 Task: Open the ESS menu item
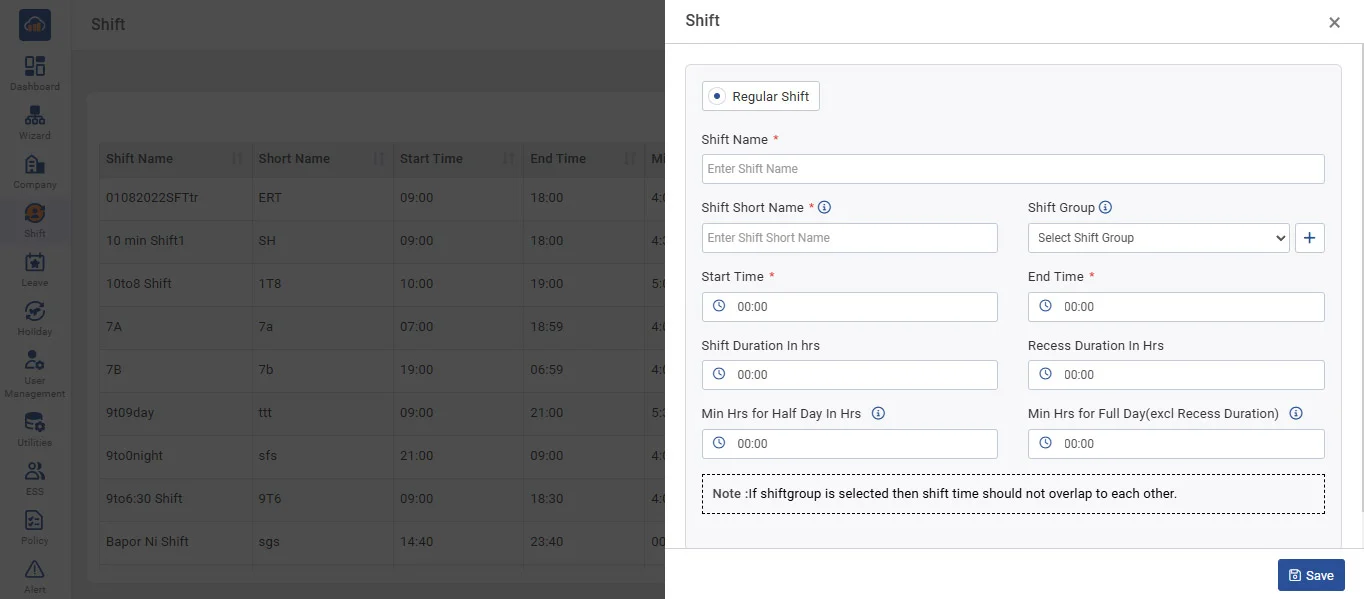click(x=35, y=472)
